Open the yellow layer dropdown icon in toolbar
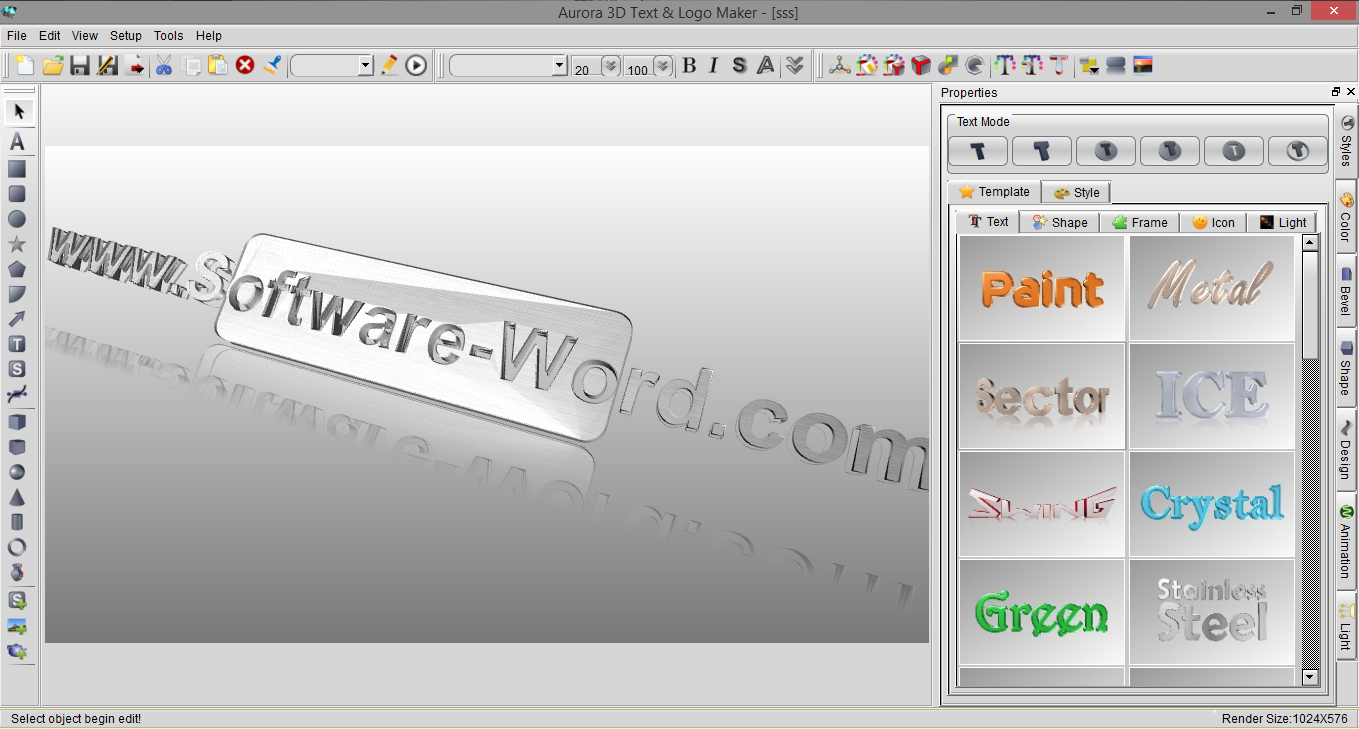1359x729 pixels. coord(1089,66)
